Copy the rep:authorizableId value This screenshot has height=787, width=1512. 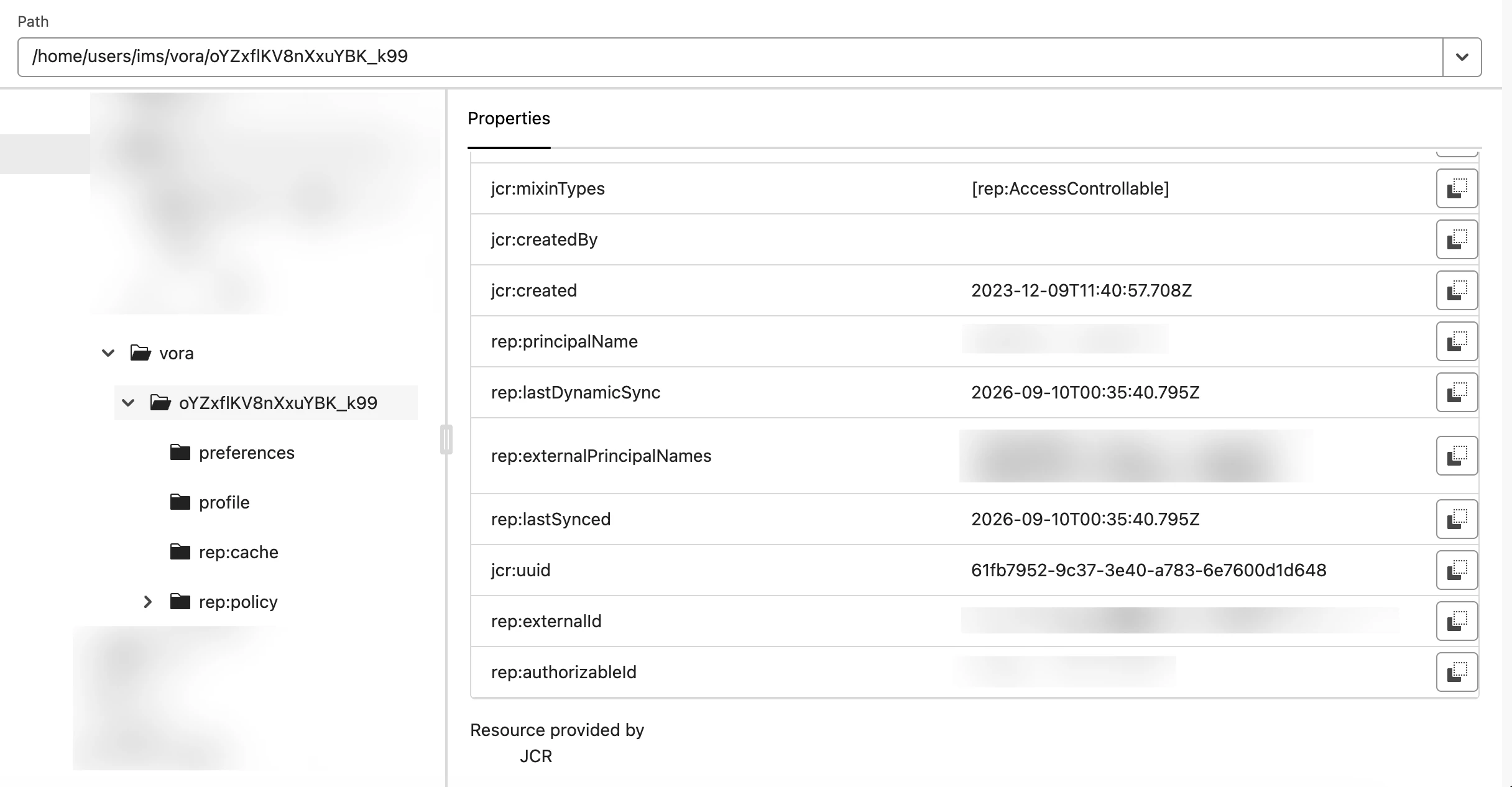(x=1457, y=672)
